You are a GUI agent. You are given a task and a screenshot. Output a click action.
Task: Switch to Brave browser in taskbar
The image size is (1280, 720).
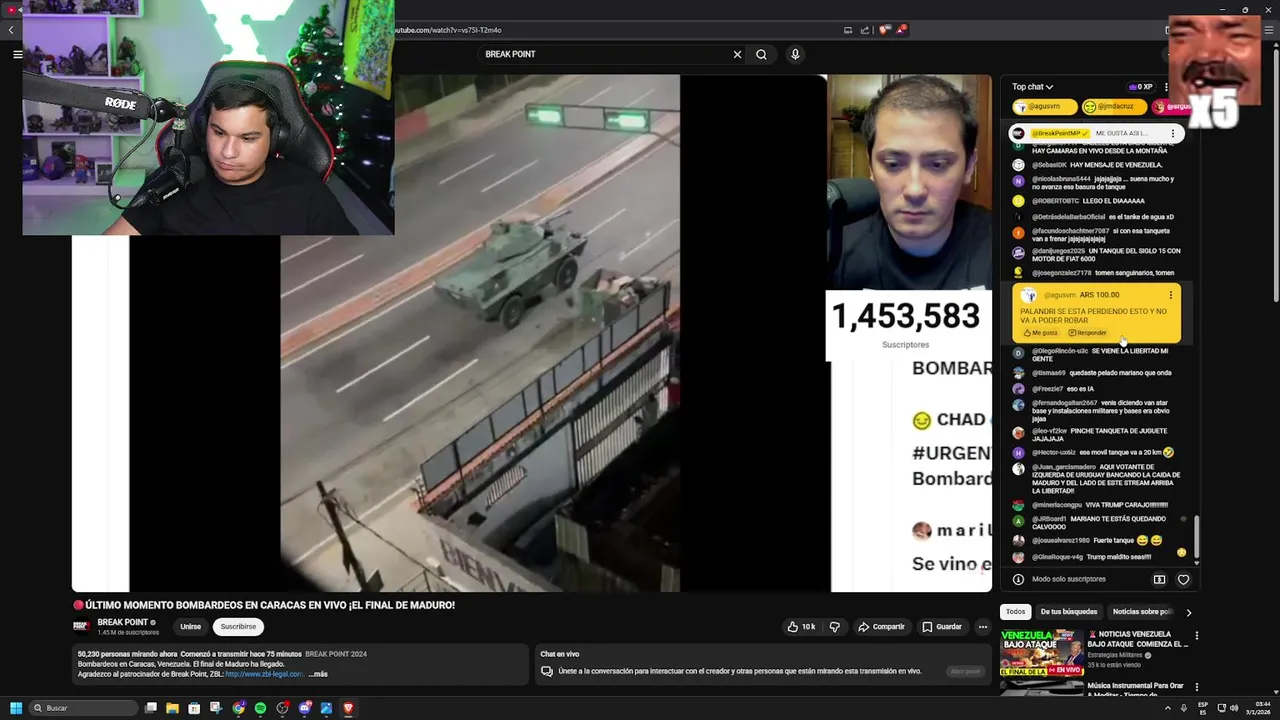click(x=348, y=708)
